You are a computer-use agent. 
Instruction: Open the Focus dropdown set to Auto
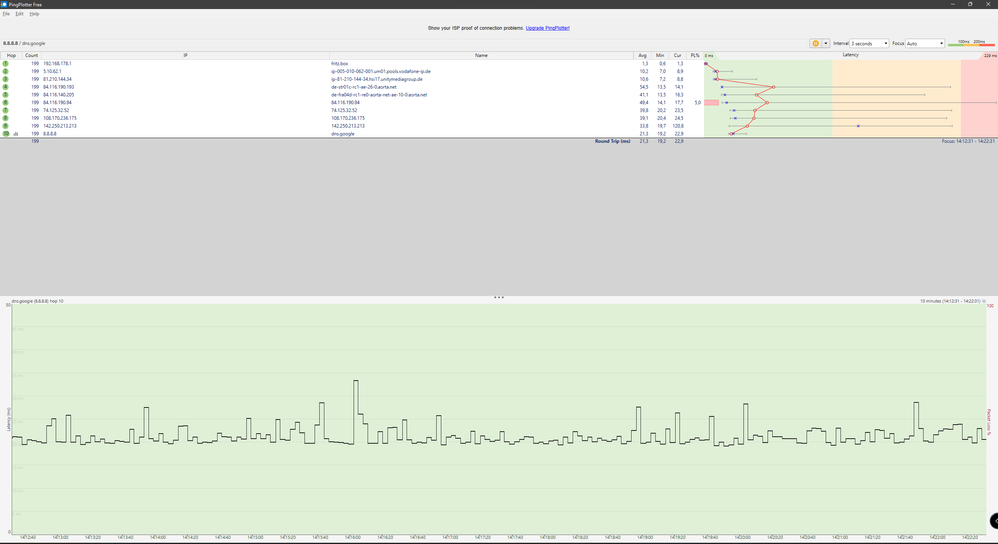(925, 43)
